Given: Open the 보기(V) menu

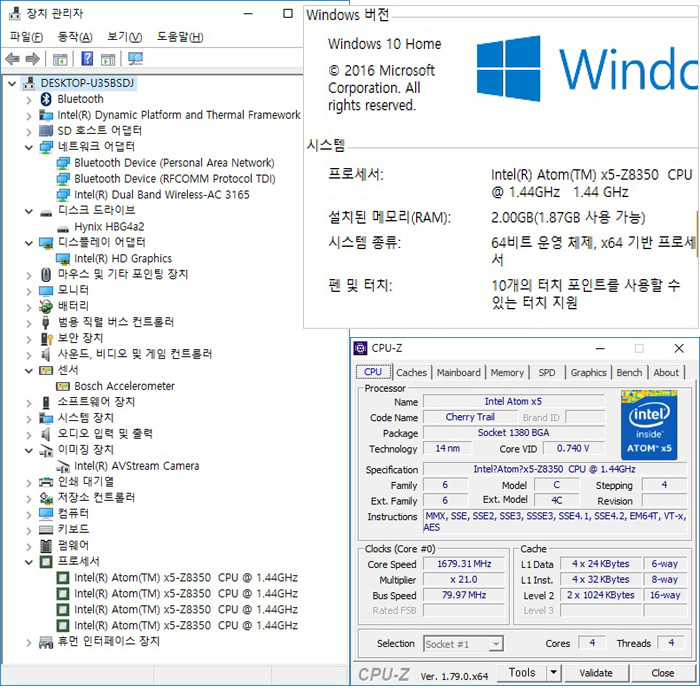Looking at the screenshot, I should tap(124, 37).
